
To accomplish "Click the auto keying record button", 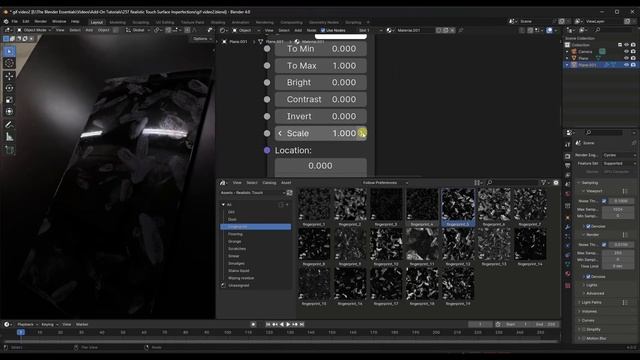I will click(x=253, y=324).
